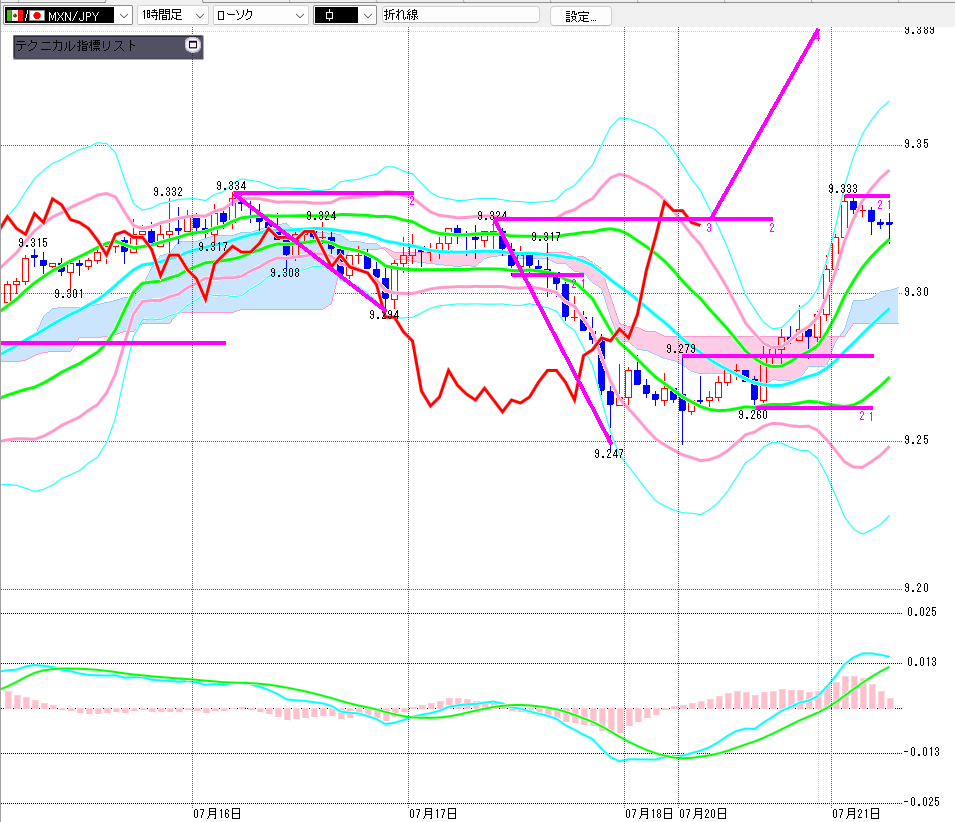955x822 pixels.
Task: Select the 07月21日 date marker
Action: pos(856,813)
